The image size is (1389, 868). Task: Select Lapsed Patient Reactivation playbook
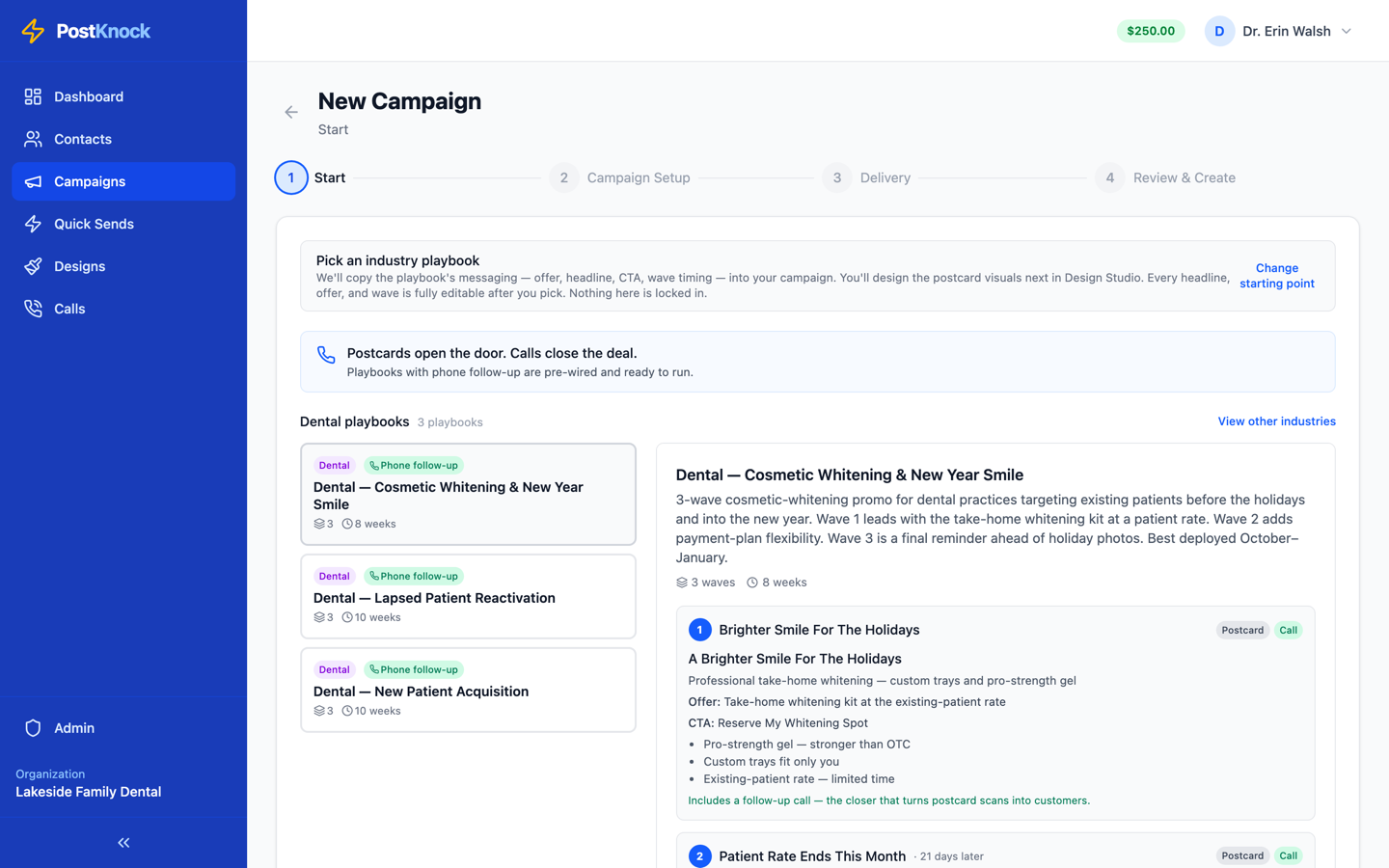pos(468,596)
